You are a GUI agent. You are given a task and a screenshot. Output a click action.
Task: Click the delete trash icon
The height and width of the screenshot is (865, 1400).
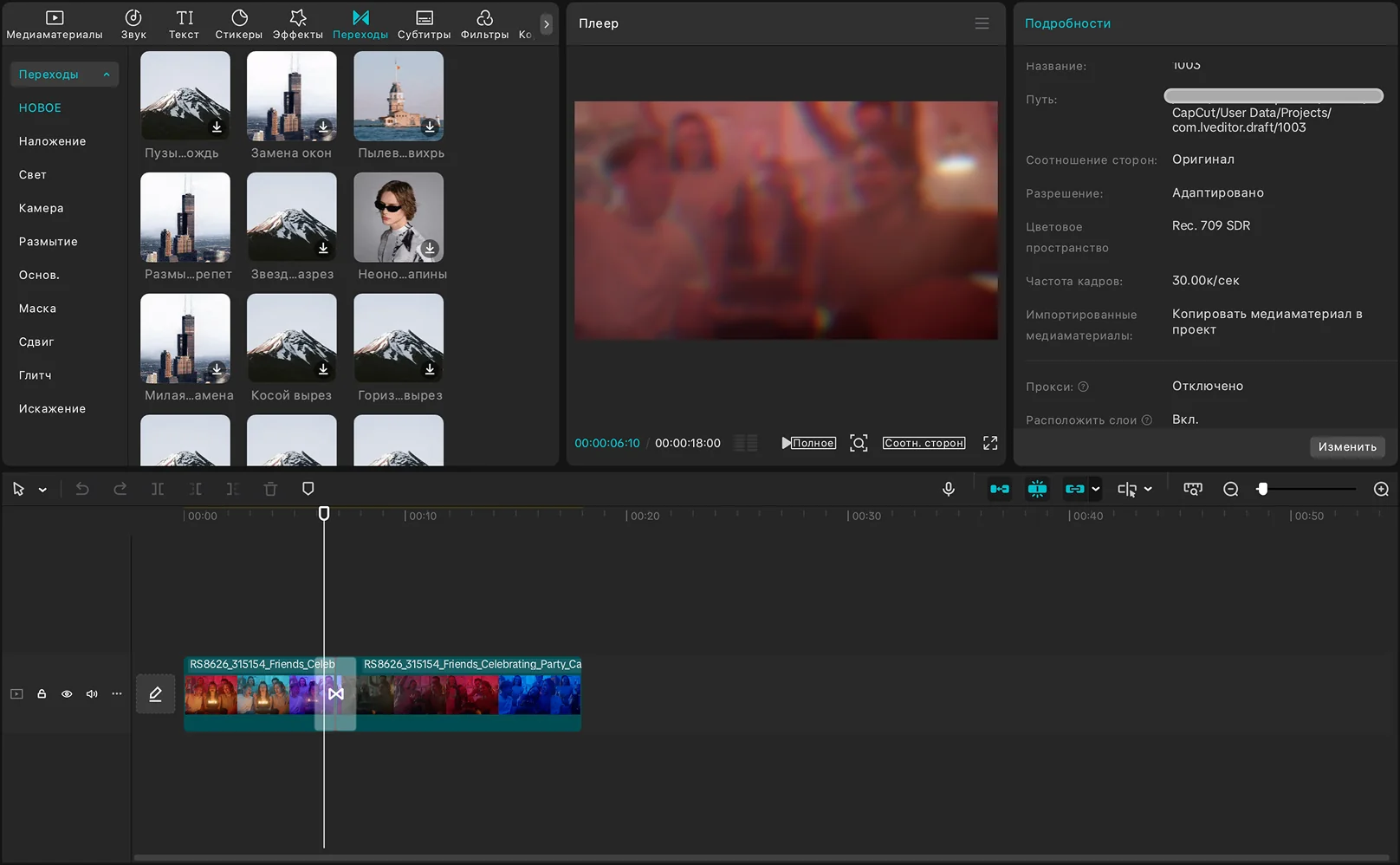[x=270, y=489]
